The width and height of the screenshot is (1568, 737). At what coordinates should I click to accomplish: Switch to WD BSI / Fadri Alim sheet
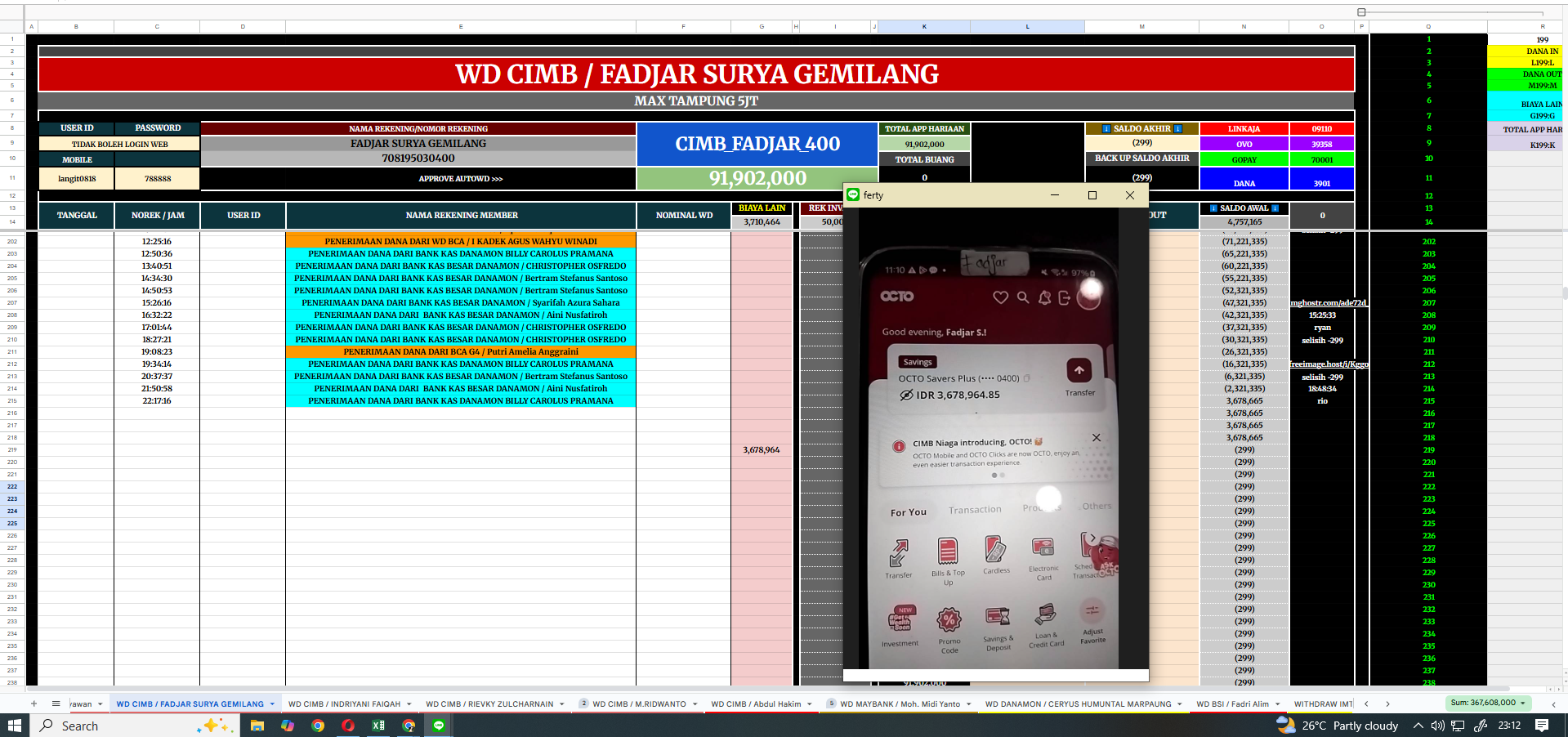1232,703
